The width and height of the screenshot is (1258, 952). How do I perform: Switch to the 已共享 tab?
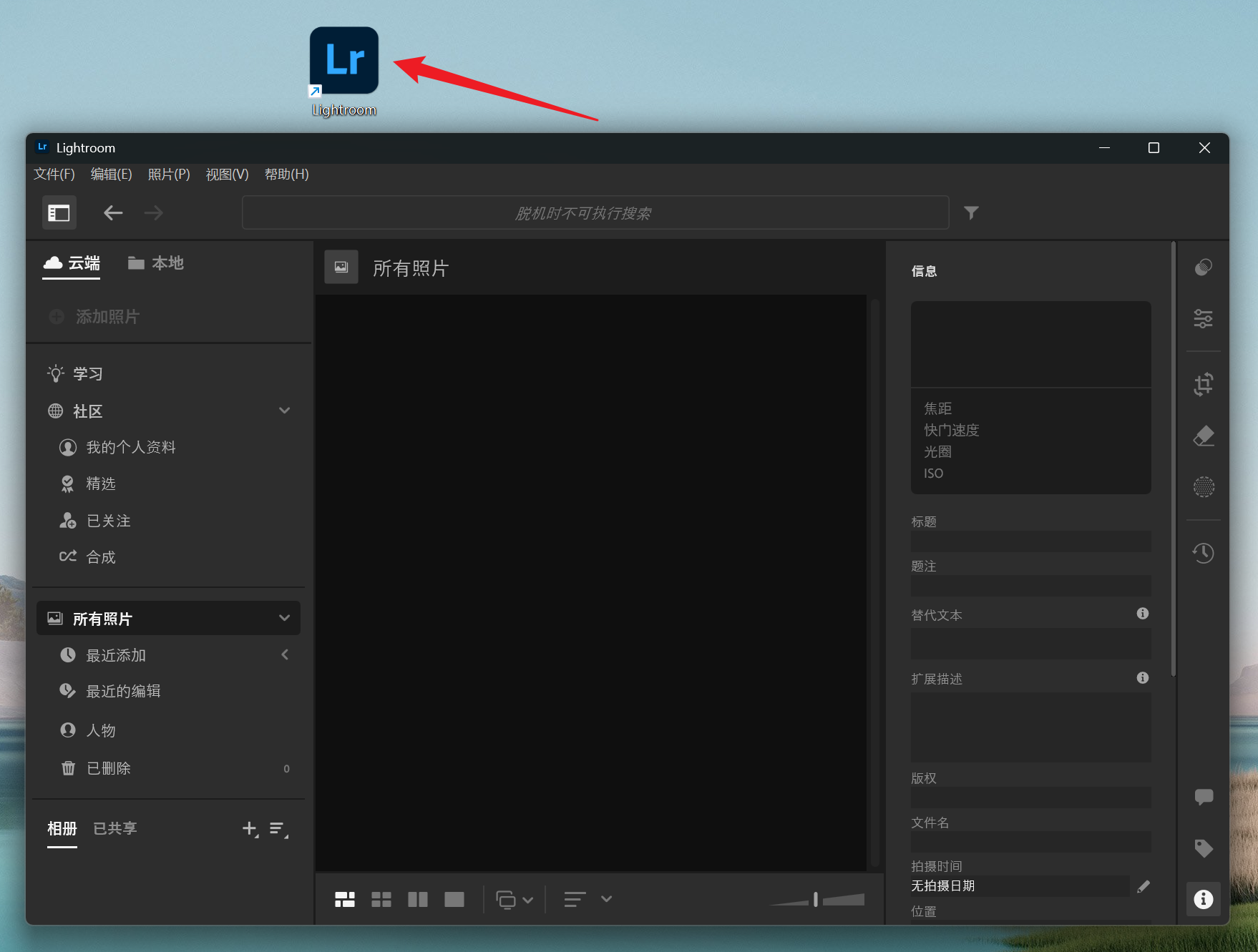pos(115,828)
